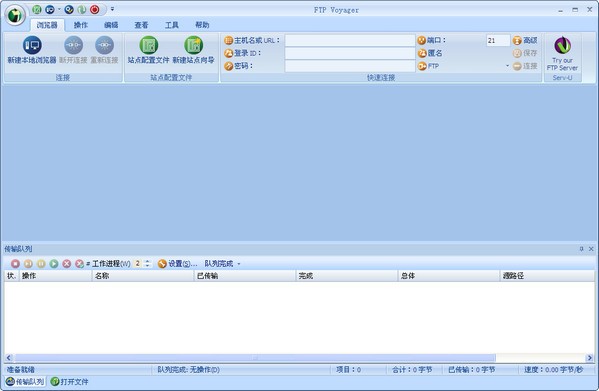
Task: Click the skip queue item icon
Action: tap(28, 263)
